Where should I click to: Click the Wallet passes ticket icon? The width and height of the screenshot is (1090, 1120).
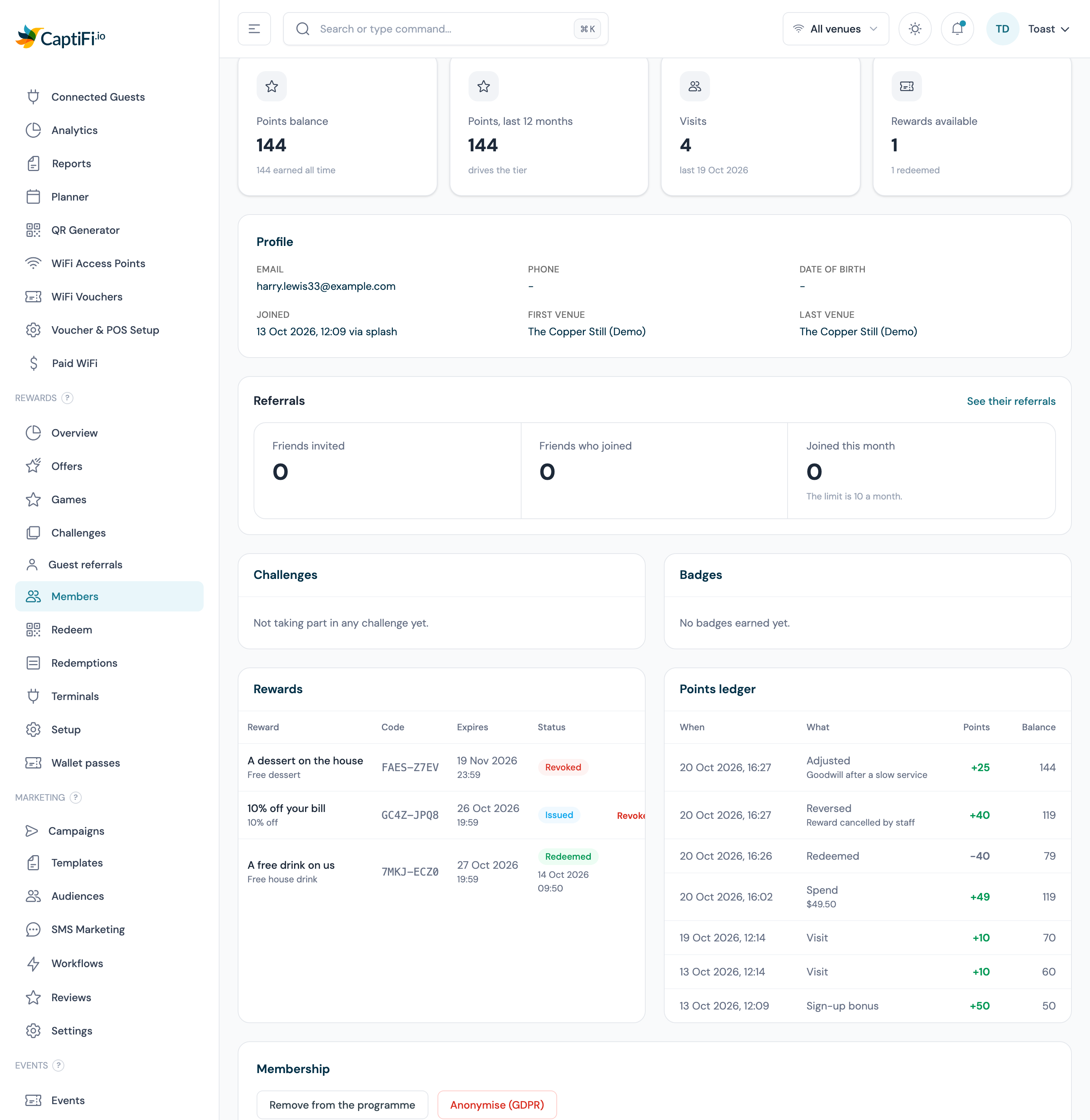tap(33, 763)
